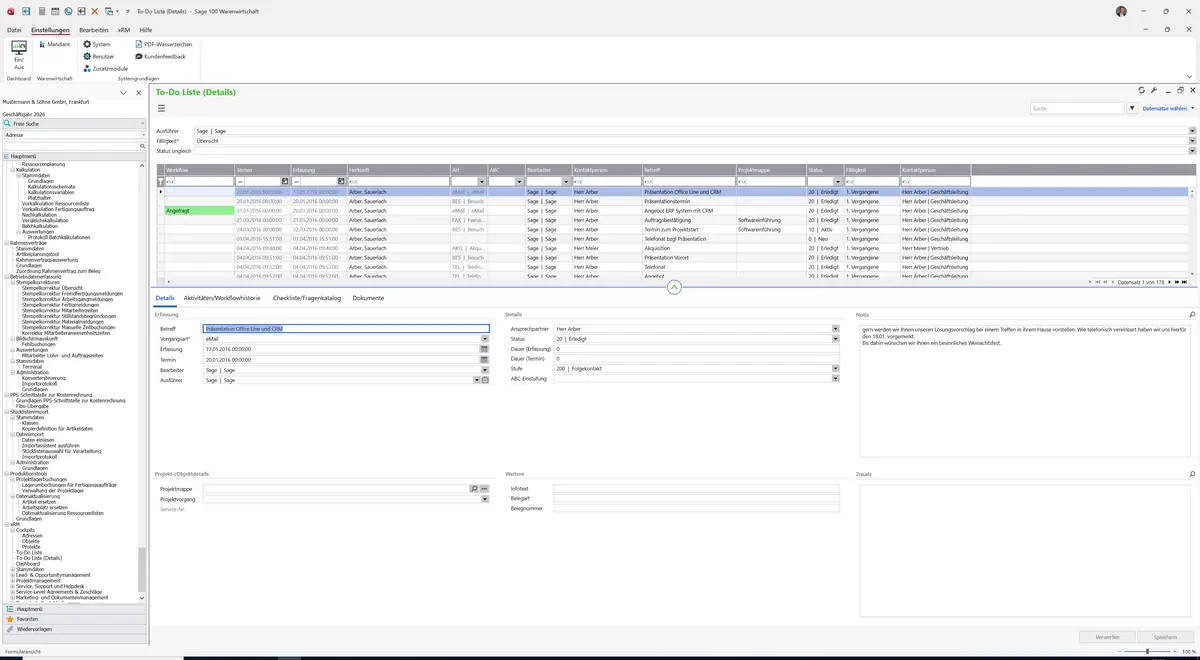Screen dimensions: 1200x660
Task: Toggle the Dashboard Ein/Aus ribbon icon
Action: click(18, 55)
